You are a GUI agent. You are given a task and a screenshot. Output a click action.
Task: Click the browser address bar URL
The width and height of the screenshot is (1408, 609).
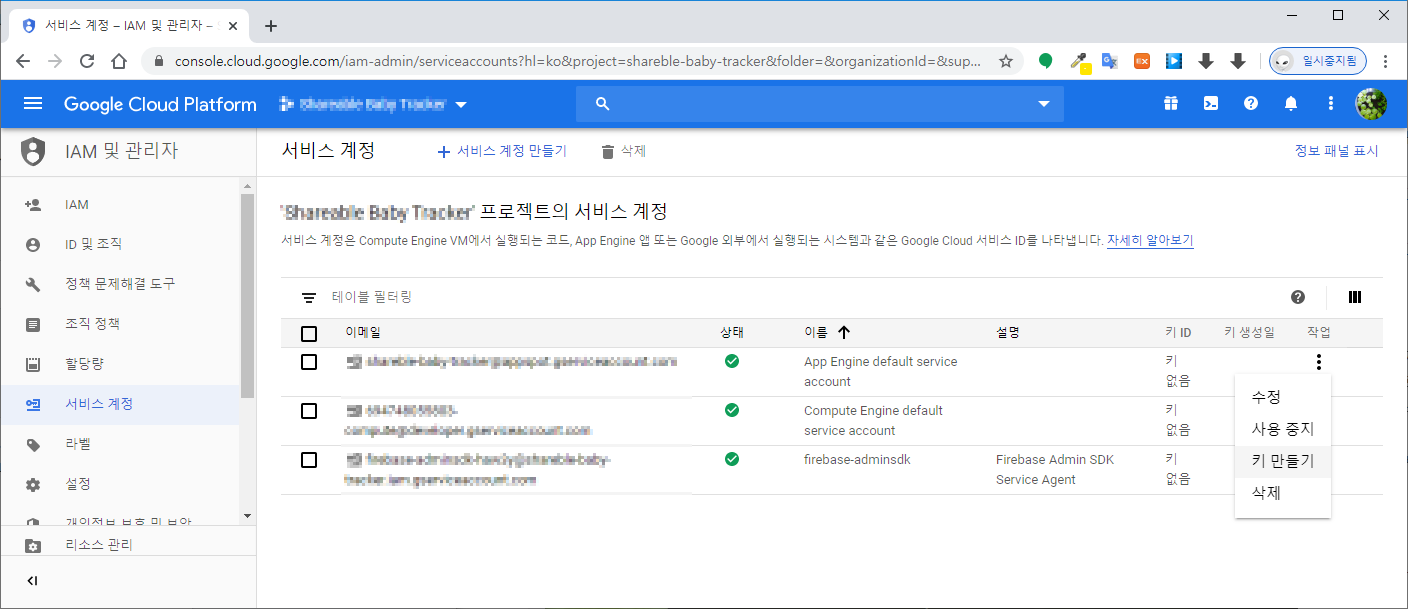pos(578,61)
